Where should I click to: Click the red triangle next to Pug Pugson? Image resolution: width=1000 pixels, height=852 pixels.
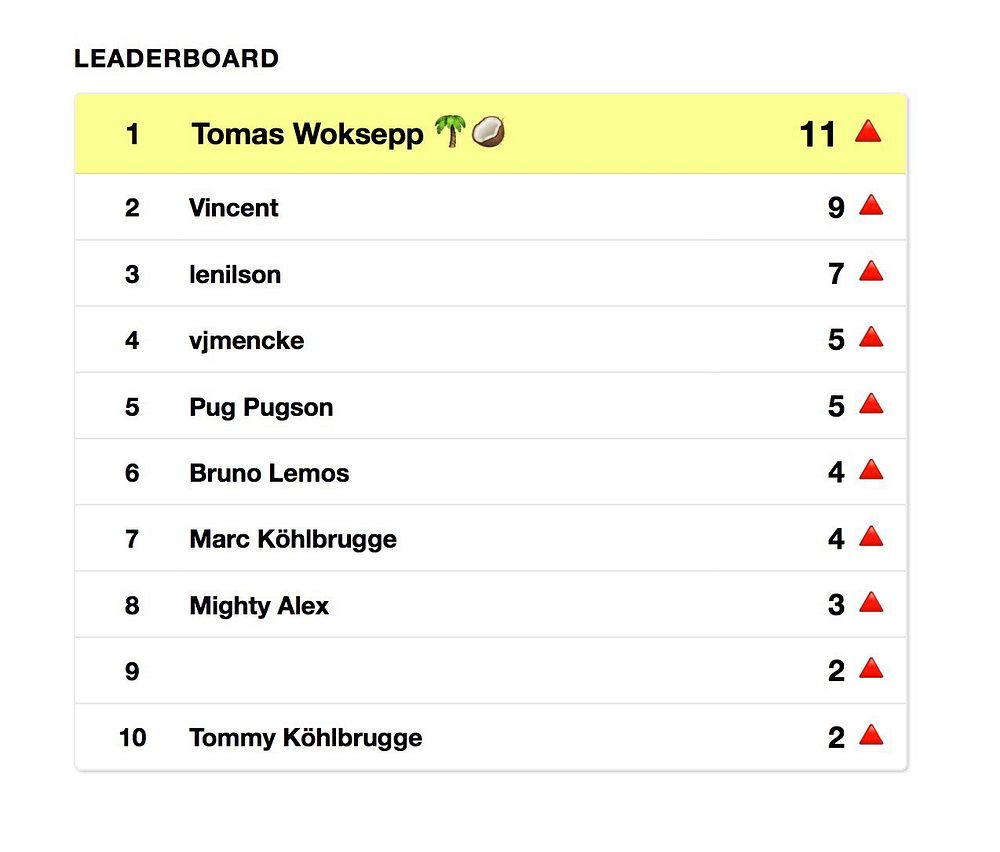pos(871,404)
